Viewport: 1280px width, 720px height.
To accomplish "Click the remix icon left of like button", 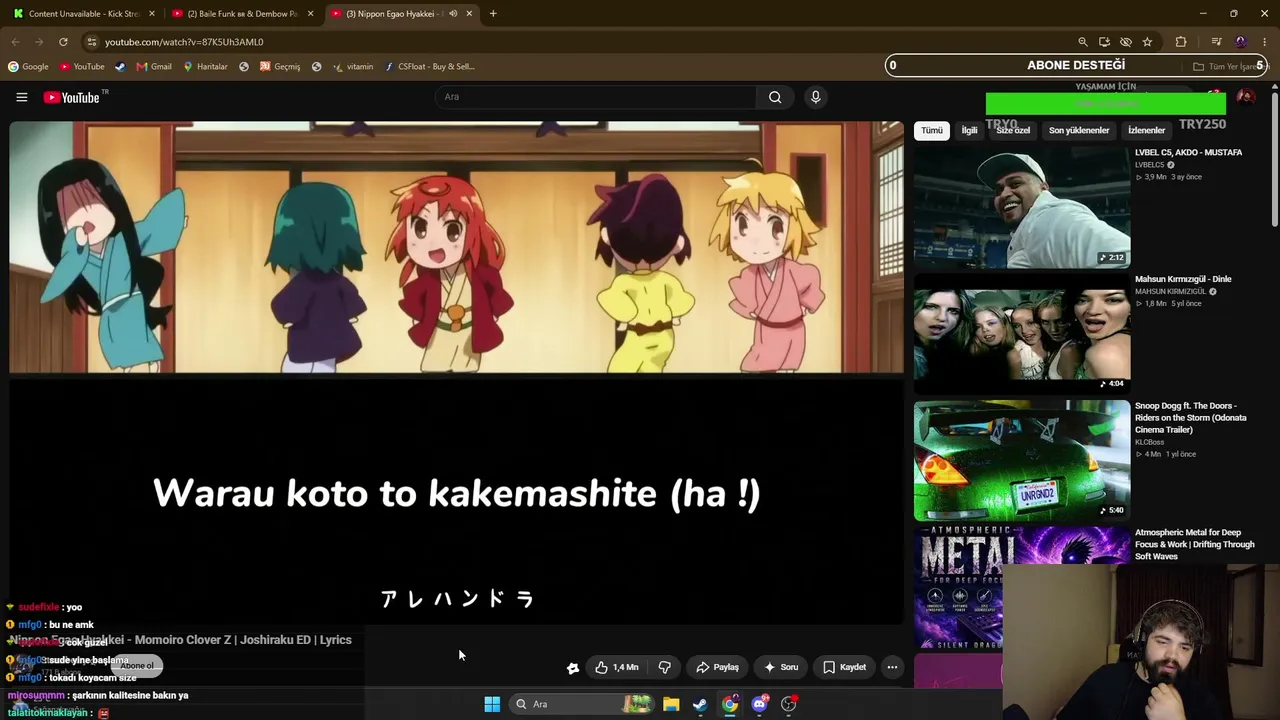I will pos(573,668).
